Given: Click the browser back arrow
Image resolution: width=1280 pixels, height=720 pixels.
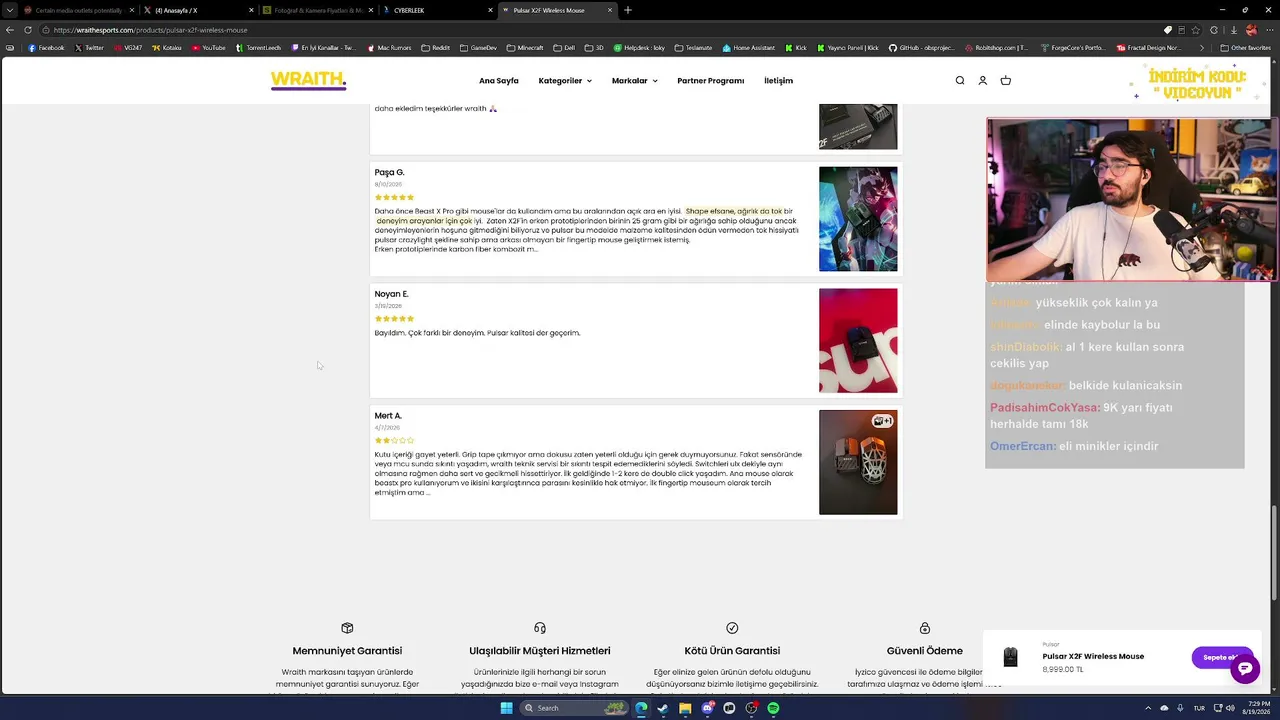Looking at the screenshot, I should [x=10, y=30].
